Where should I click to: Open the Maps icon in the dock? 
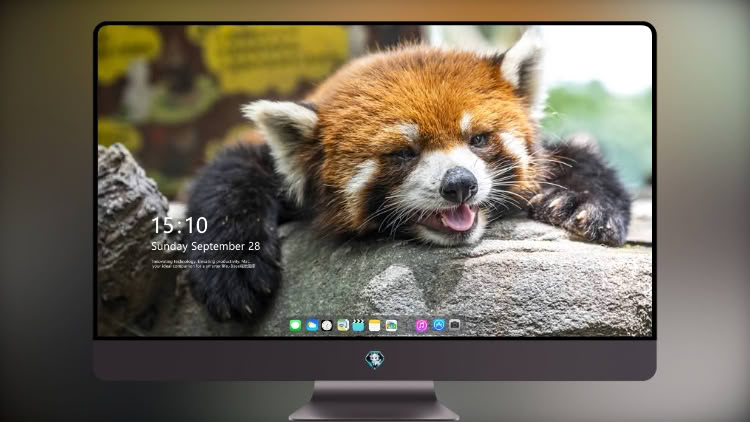[342, 325]
